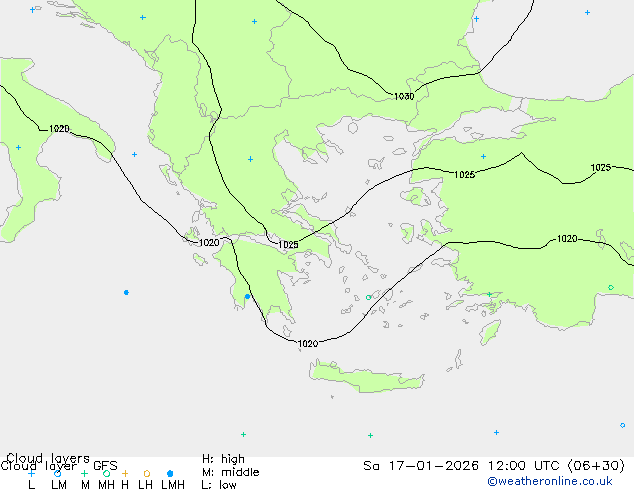This screenshot has height=490, width=634.
Task: Click the 'M: middle' legend text
Action: click(230, 472)
